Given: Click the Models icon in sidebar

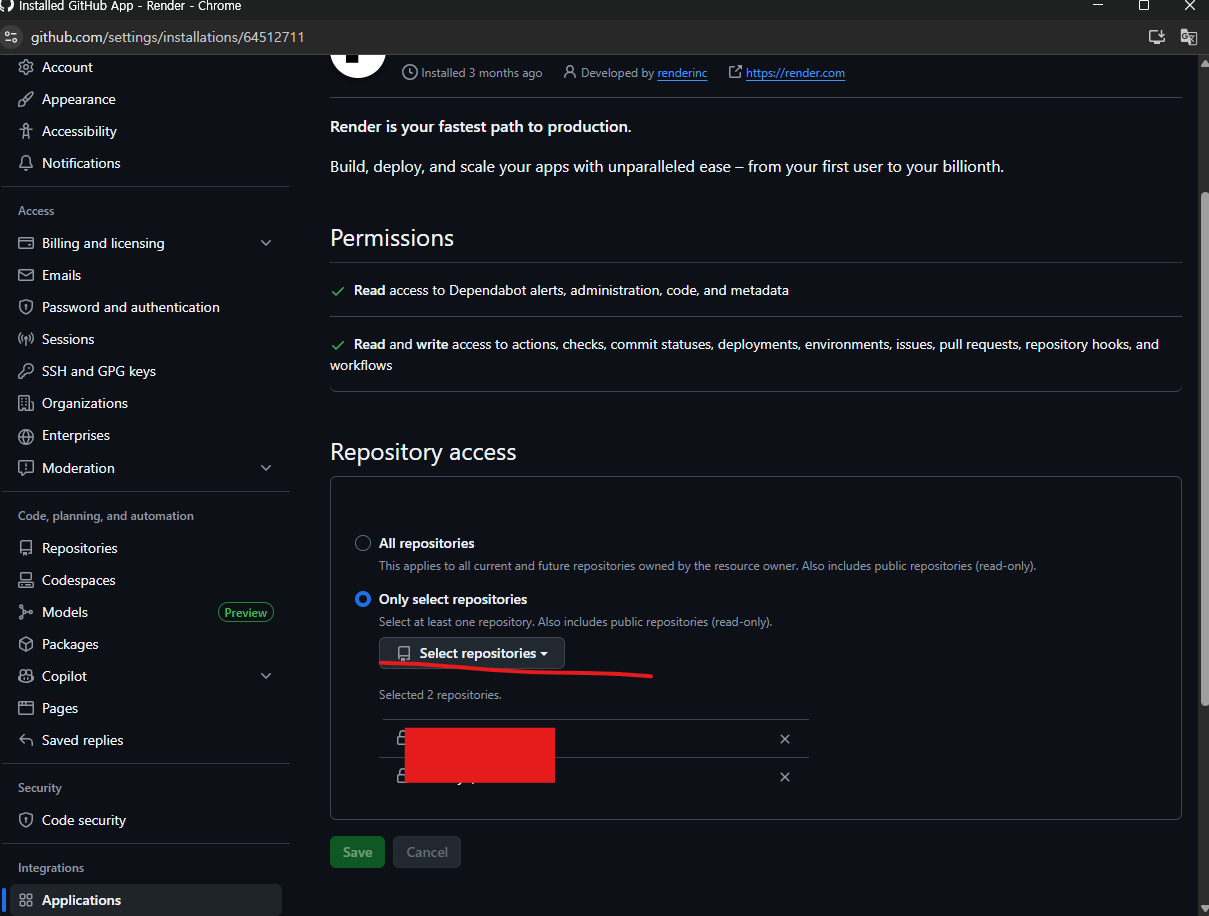Looking at the screenshot, I should pos(26,612).
